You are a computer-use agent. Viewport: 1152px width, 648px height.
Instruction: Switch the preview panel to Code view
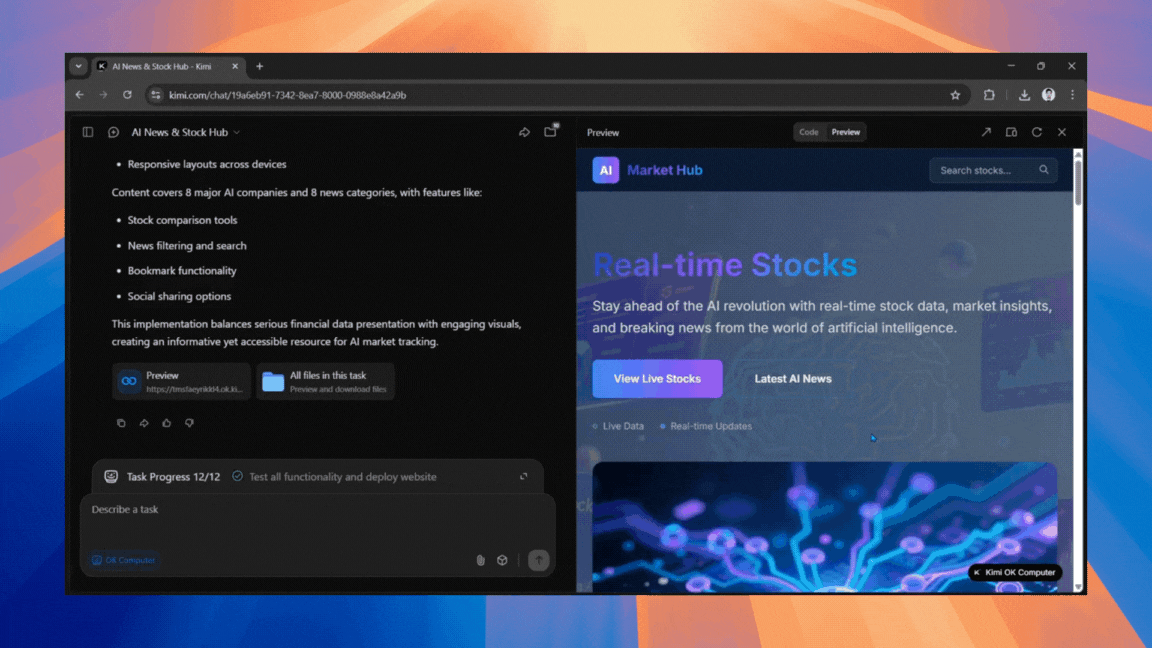808,132
